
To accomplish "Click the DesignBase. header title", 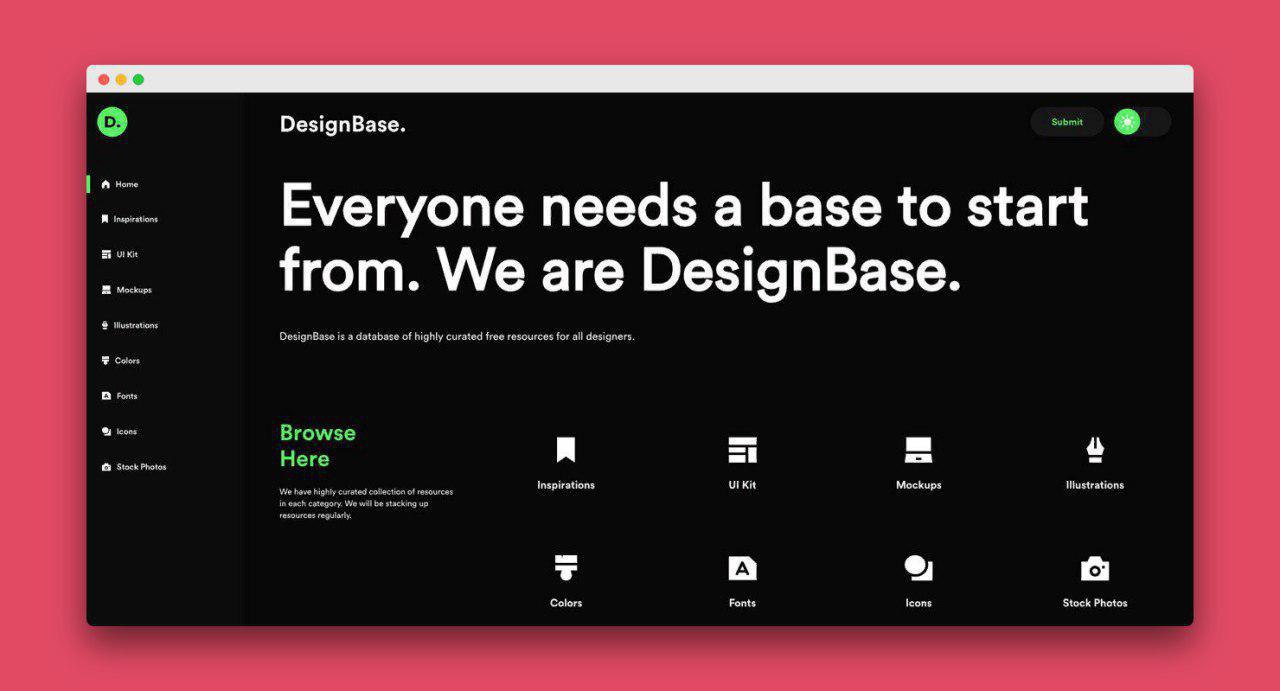I will tap(343, 125).
